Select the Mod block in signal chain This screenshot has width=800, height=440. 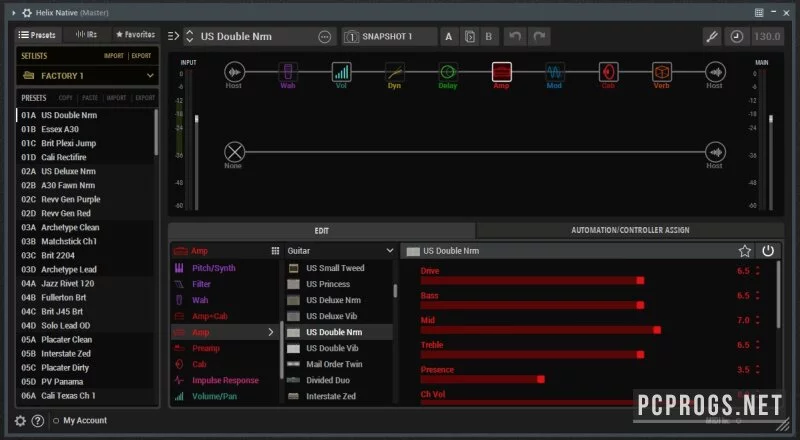555,72
